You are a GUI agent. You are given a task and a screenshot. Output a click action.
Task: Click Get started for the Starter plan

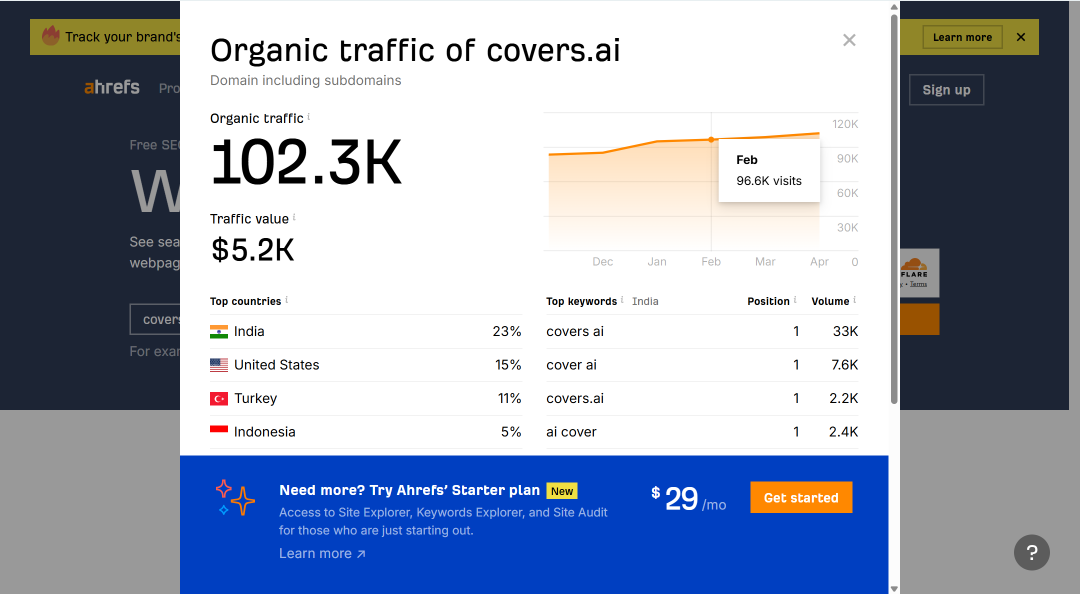[x=801, y=498]
